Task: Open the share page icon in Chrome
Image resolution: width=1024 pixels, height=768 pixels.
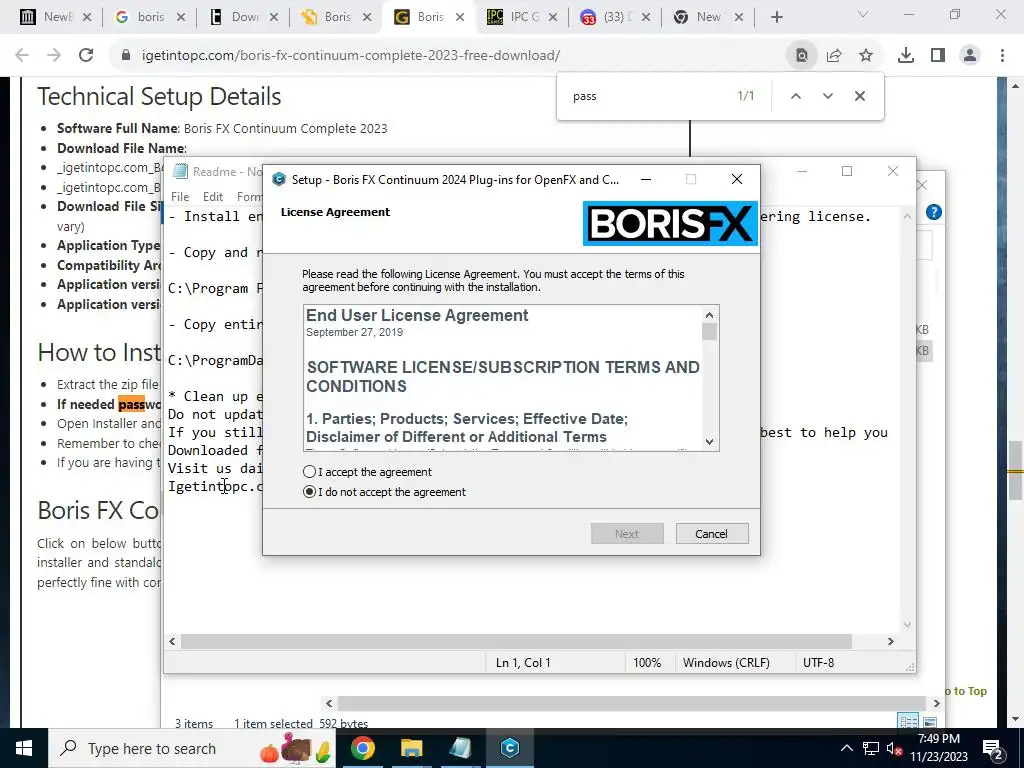Action: [834, 56]
